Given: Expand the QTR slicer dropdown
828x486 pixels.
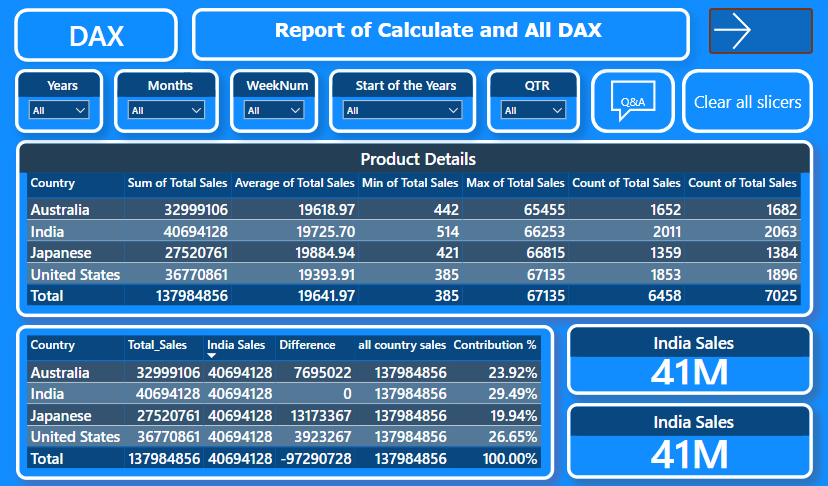Looking at the screenshot, I should [533, 110].
